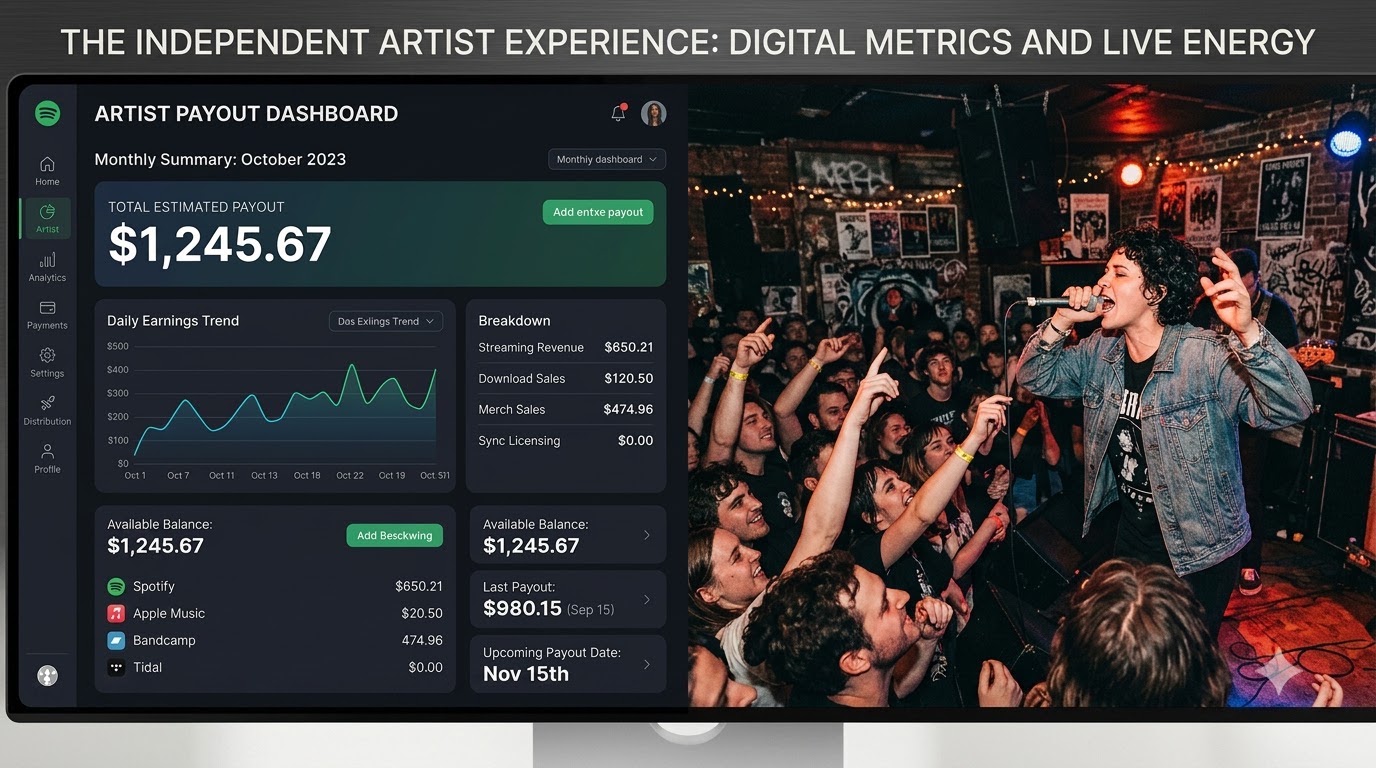Image resolution: width=1376 pixels, height=768 pixels.
Task: Click the Add entxe payout button
Action: pyautogui.click(x=598, y=212)
